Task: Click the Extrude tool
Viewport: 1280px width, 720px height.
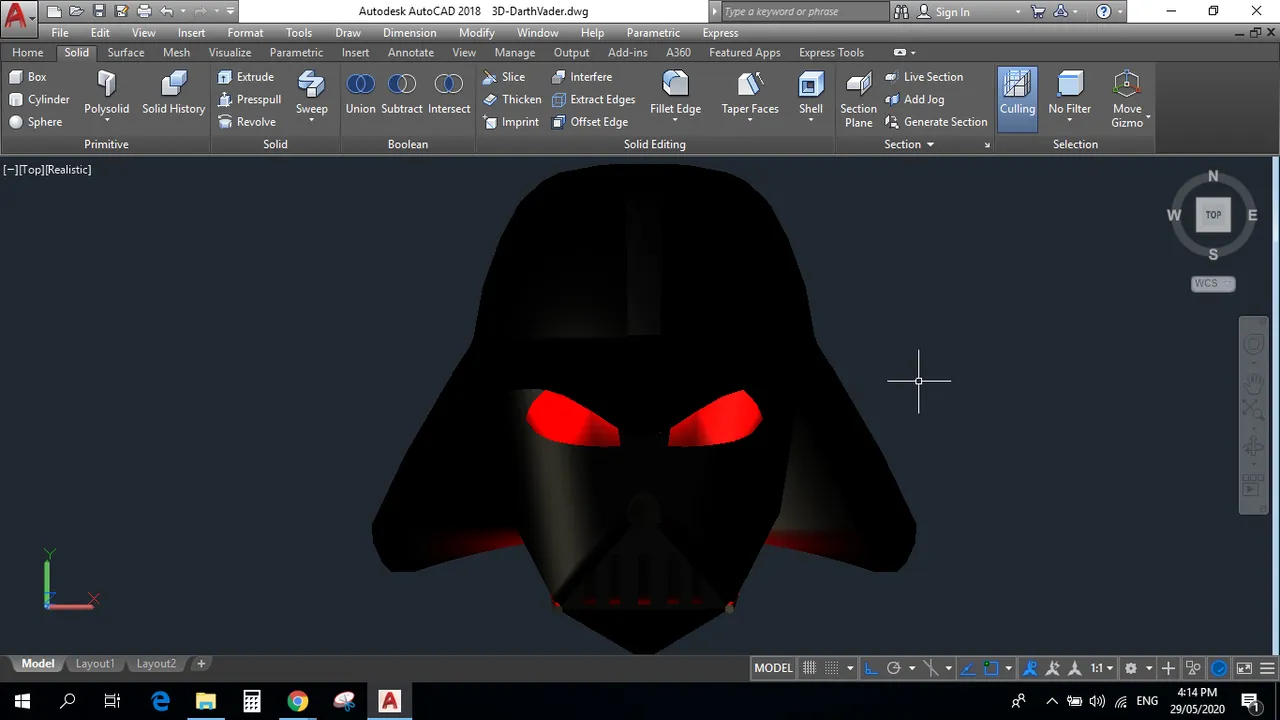Action: (x=246, y=77)
